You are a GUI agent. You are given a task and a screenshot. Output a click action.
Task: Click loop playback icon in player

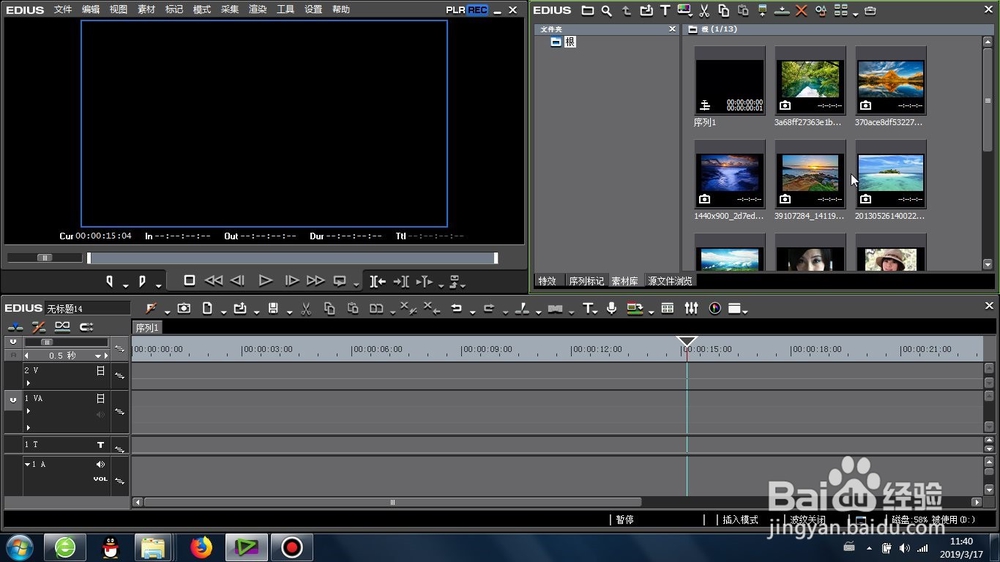(340, 281)
